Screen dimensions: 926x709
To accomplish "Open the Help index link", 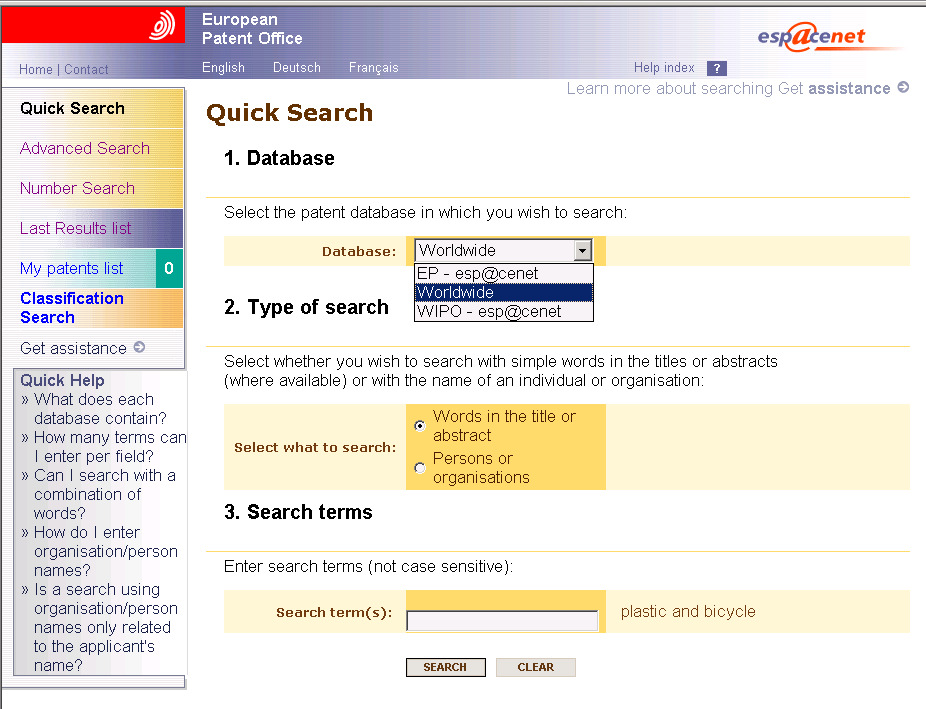I will tap(664, 68).
